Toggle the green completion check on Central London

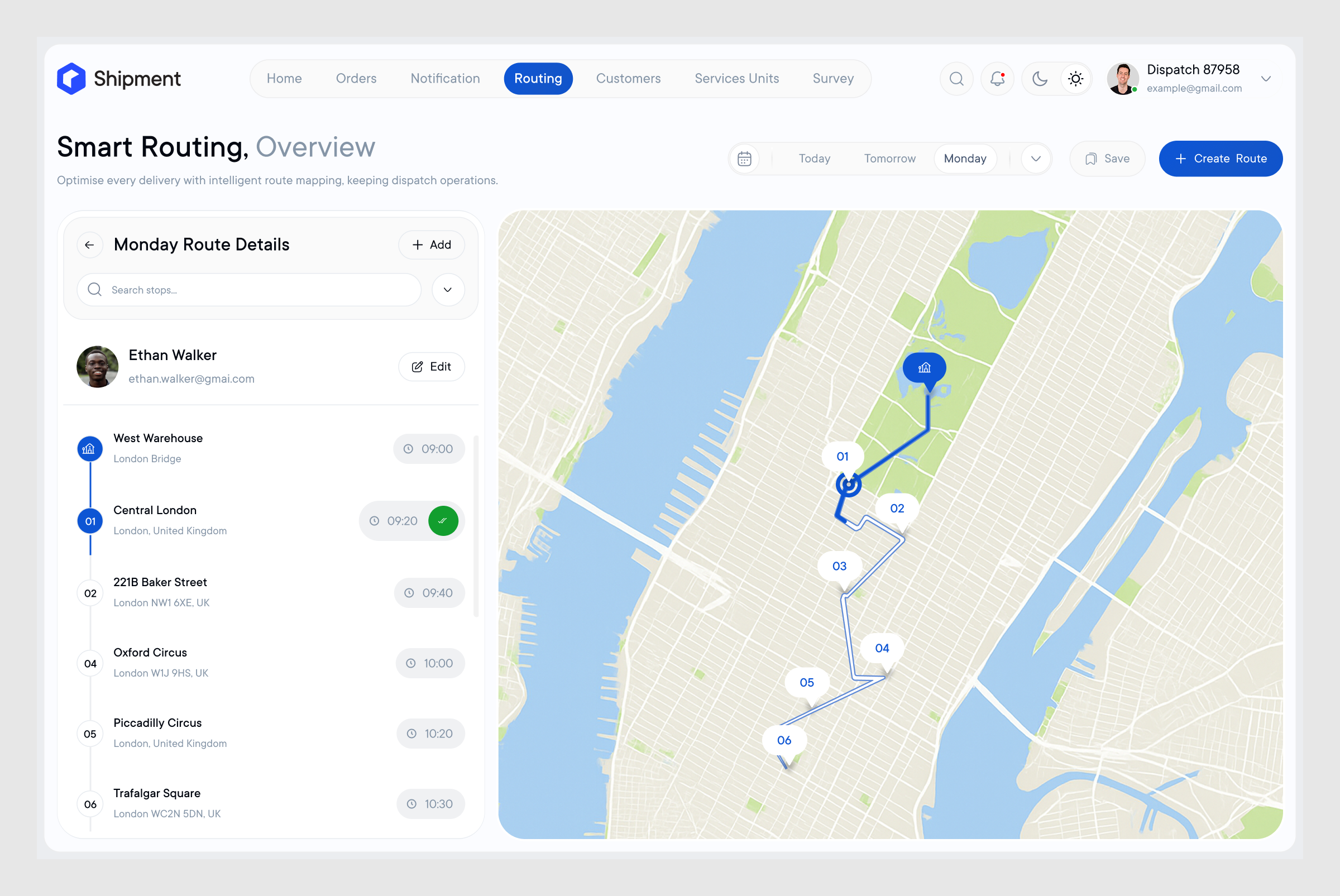tap(443, 520)
